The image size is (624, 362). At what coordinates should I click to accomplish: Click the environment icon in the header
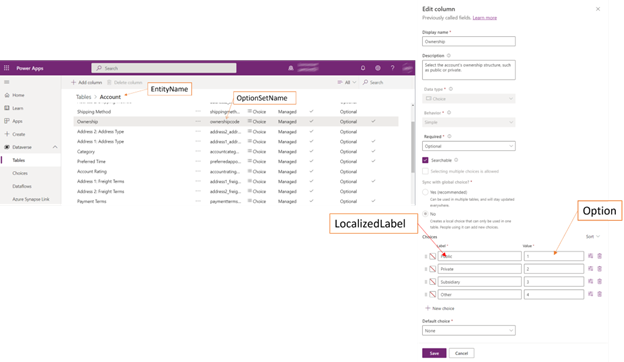click(291, 68)
